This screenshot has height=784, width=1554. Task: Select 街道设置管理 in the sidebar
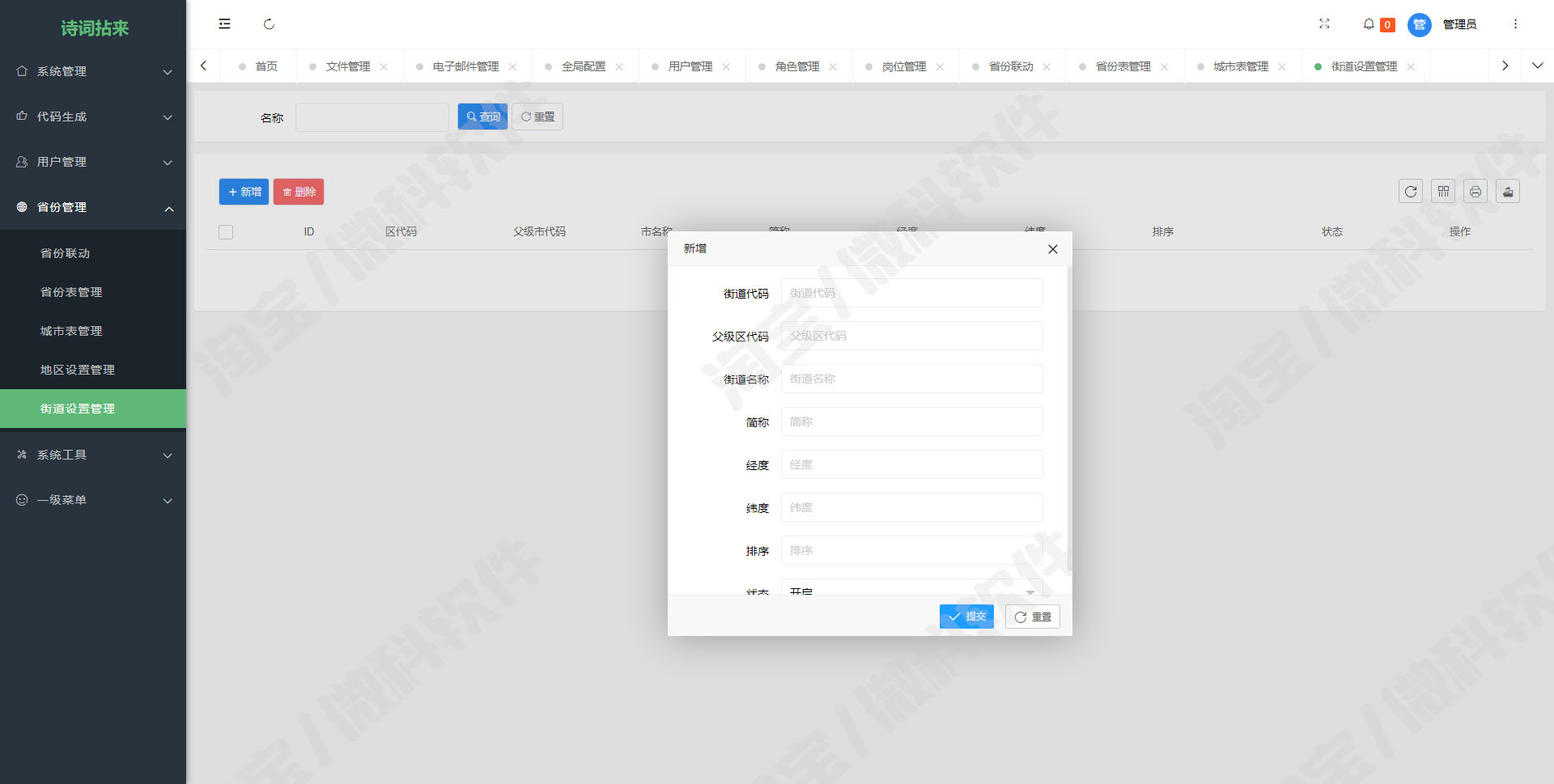[x=93, y=409]
